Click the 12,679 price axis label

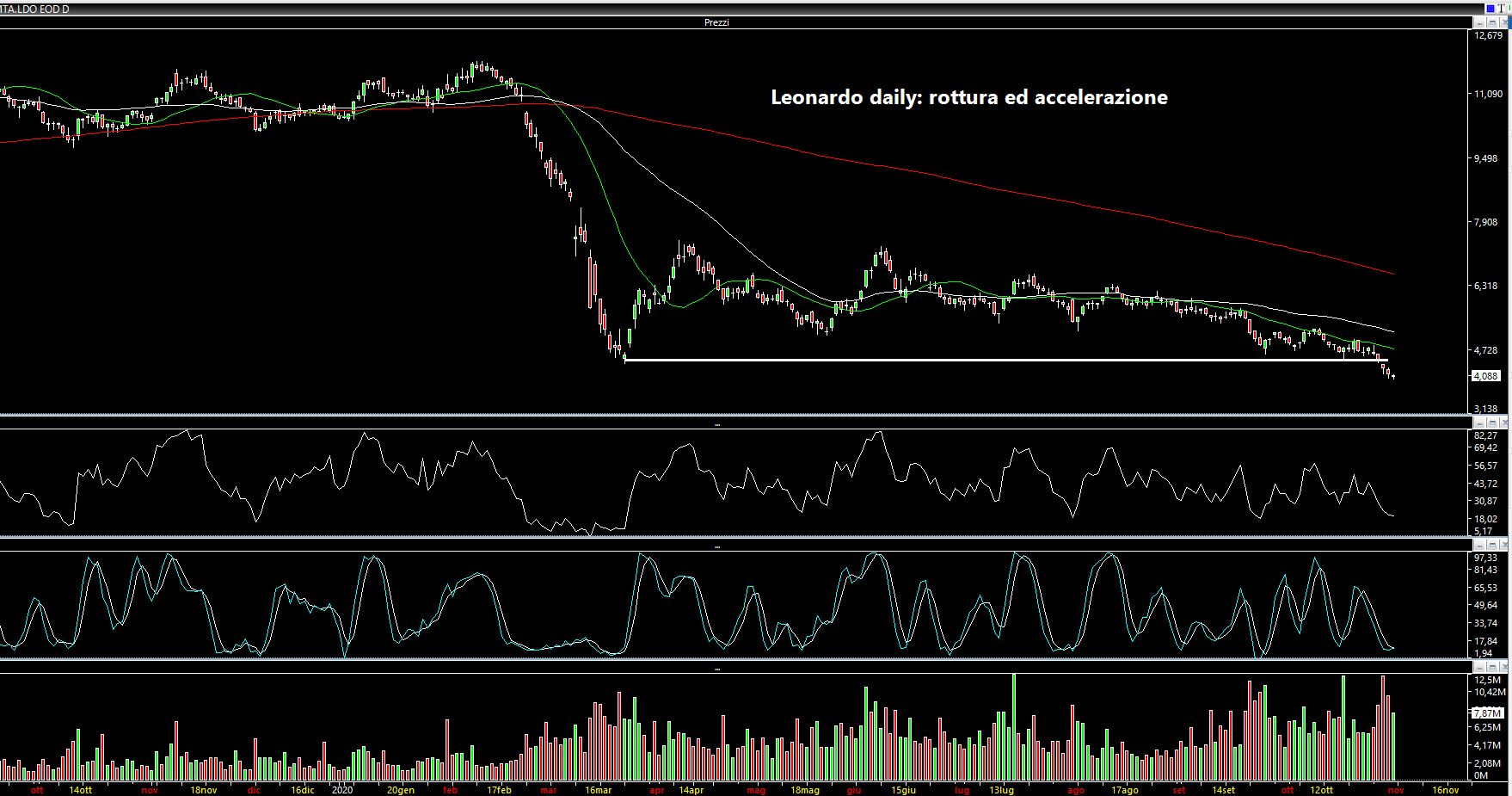point(1488,36)
